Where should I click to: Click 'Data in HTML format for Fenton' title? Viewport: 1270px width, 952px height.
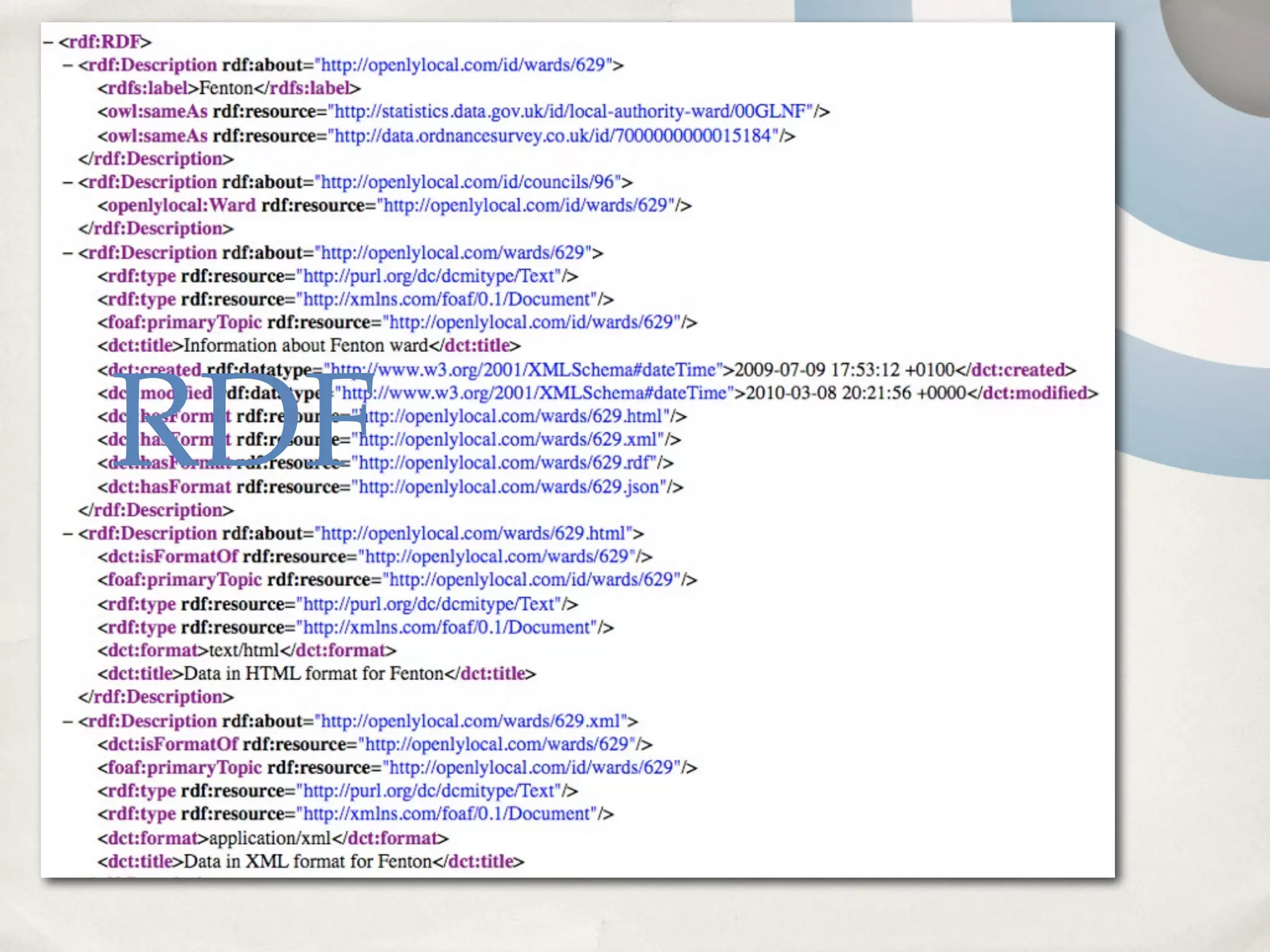click(x=314, y=674)
